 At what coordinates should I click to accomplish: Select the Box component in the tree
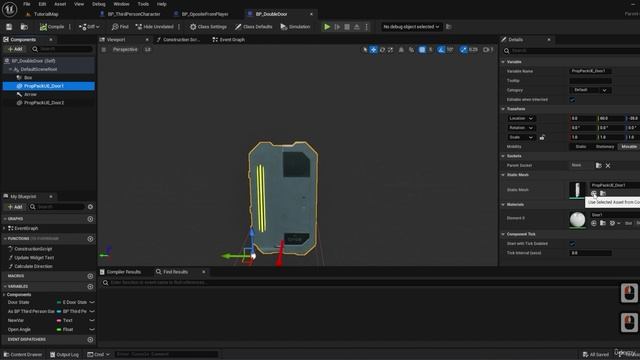click(x=28, y=78)
